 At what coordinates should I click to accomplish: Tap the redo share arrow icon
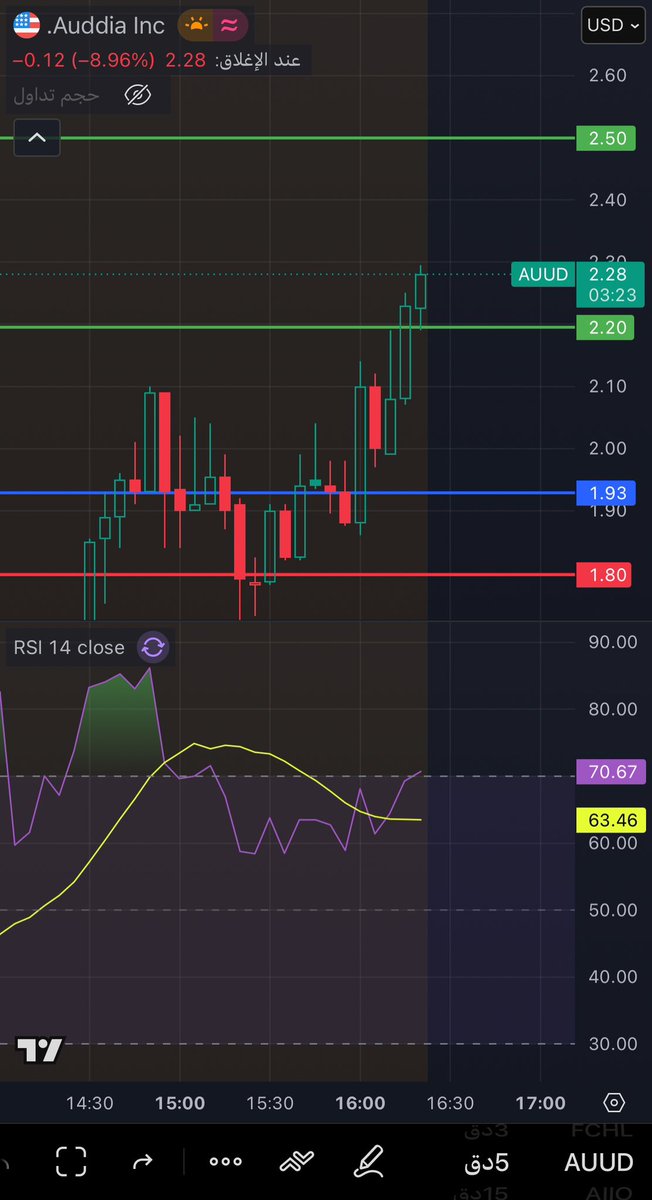pyautogui.click(x=142, y=1162)
